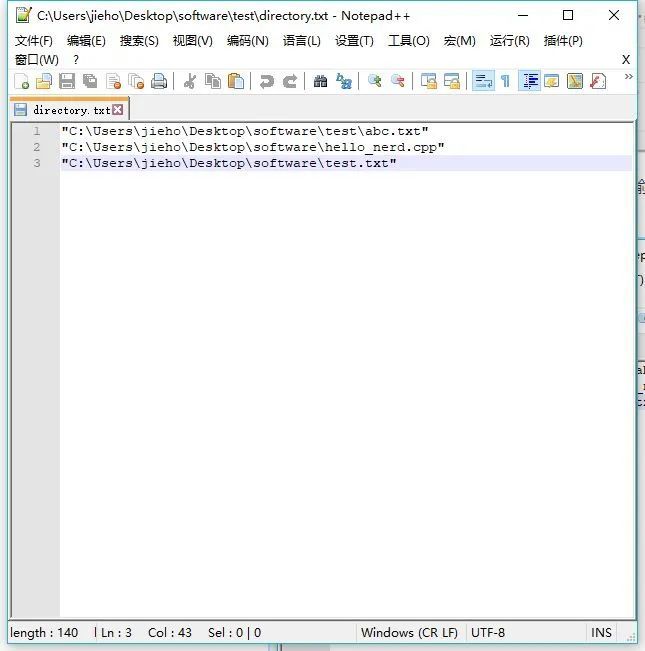The width and height of the screenshot is (645, 651).
Task: Open the 窗口(W) menu
Action: coord(37,60)
